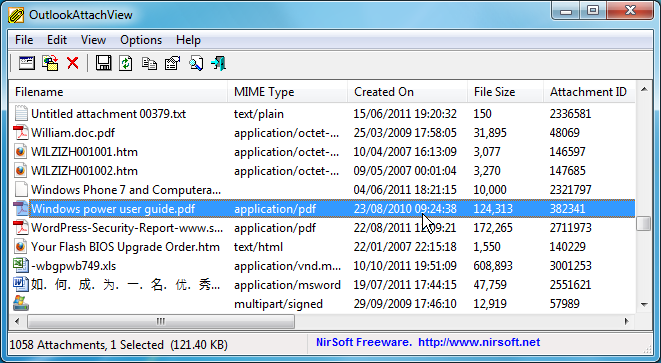Click the Firefox icon beside Your Flash BIOS Upgrade Order.htm
Image resolution: width=661 pixels, height=363 pixels.
(x=21, y=246)
